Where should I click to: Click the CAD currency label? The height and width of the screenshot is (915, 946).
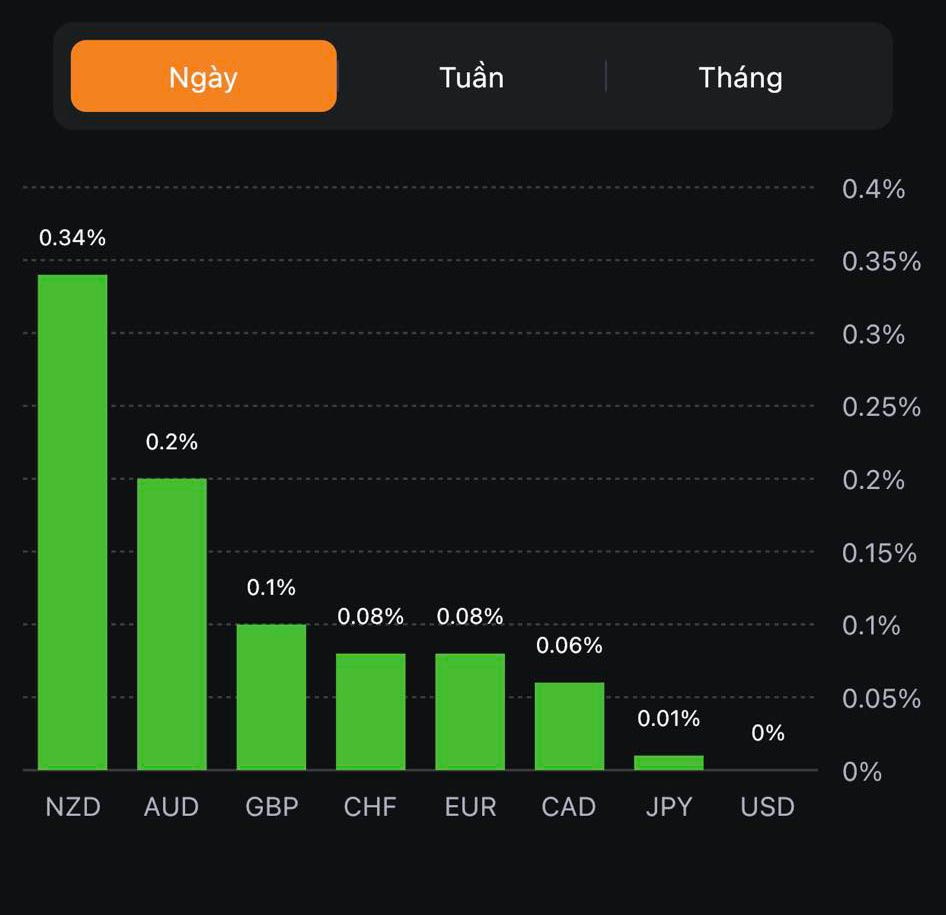coord(569,807)
